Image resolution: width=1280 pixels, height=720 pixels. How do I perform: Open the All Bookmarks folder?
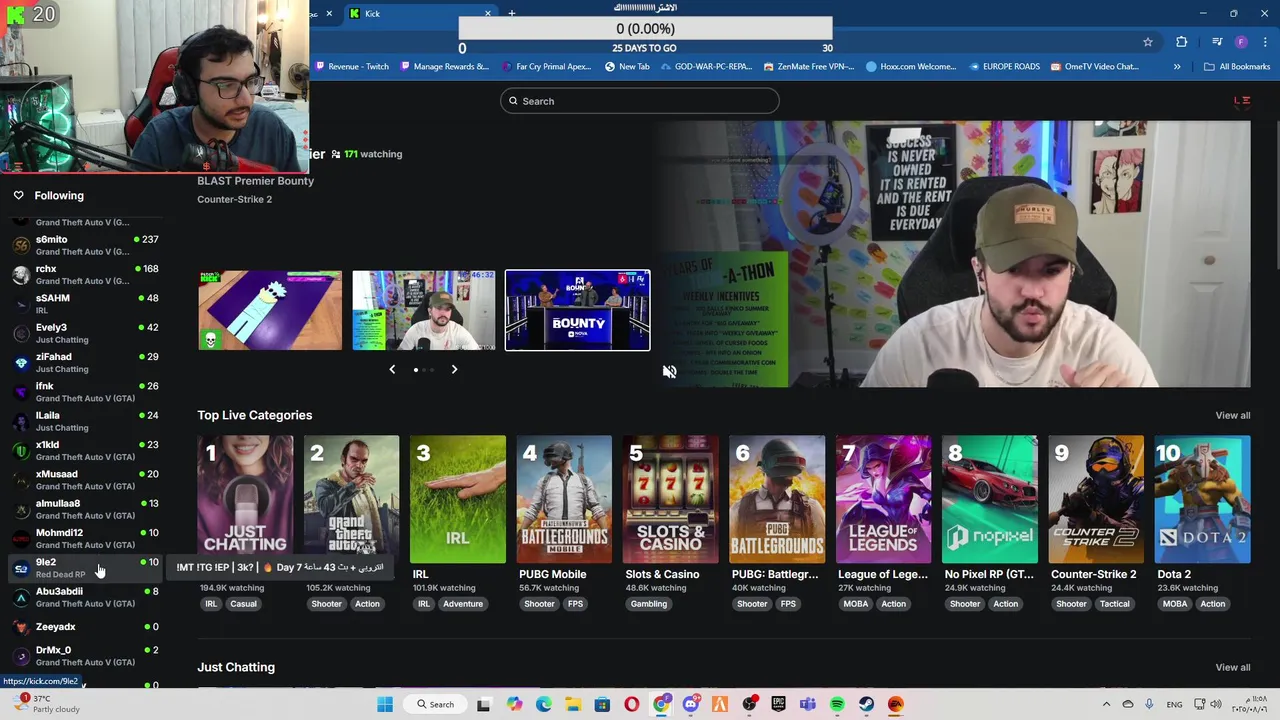click(x=1237, y=67)
